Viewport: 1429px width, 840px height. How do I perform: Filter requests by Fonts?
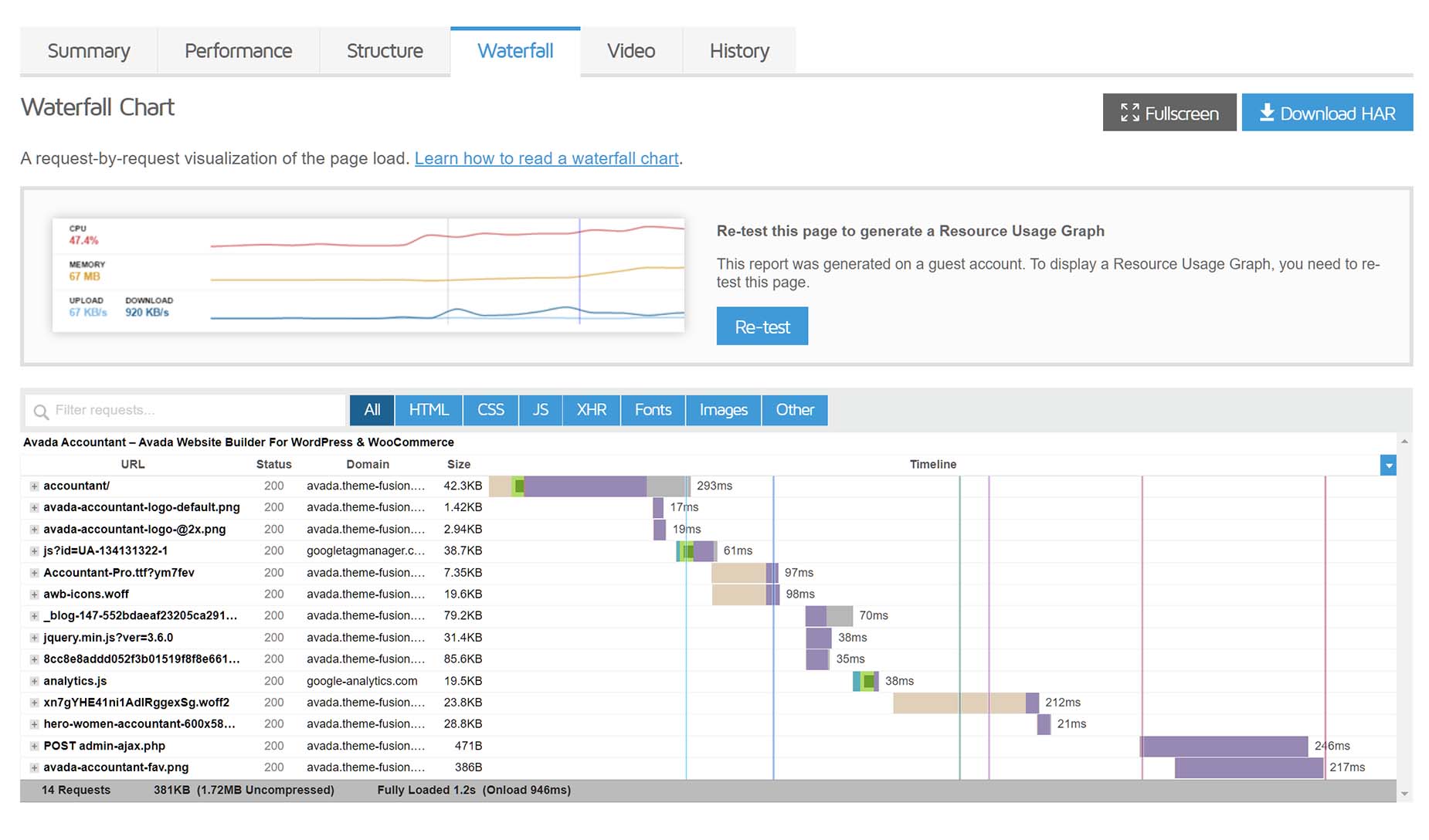point(653,410)
